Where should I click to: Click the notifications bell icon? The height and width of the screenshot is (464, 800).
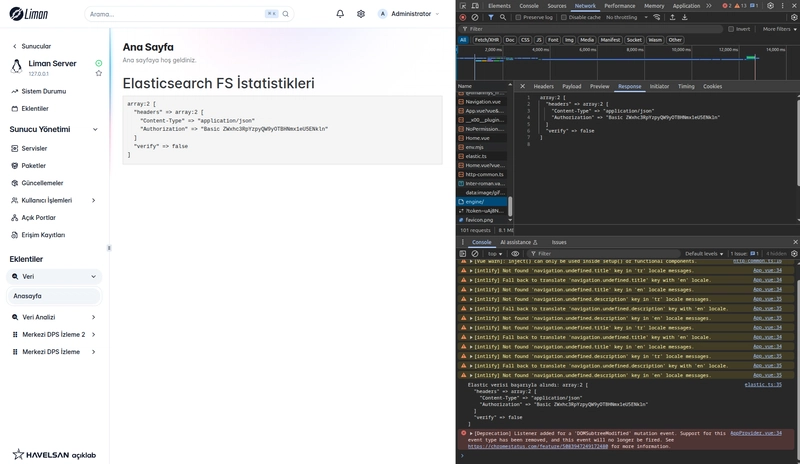click(x=340, y=14)
